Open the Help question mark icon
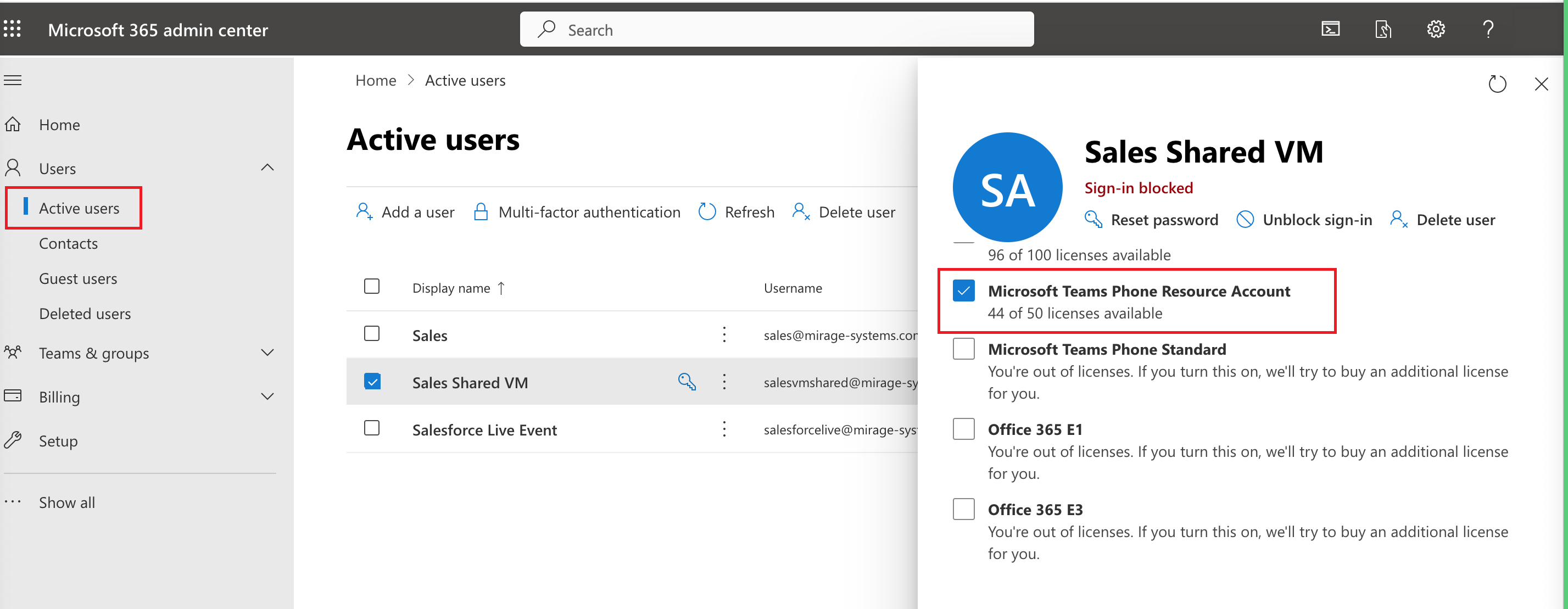This screenshot has height=609, width=1568. pos(1488,29)
